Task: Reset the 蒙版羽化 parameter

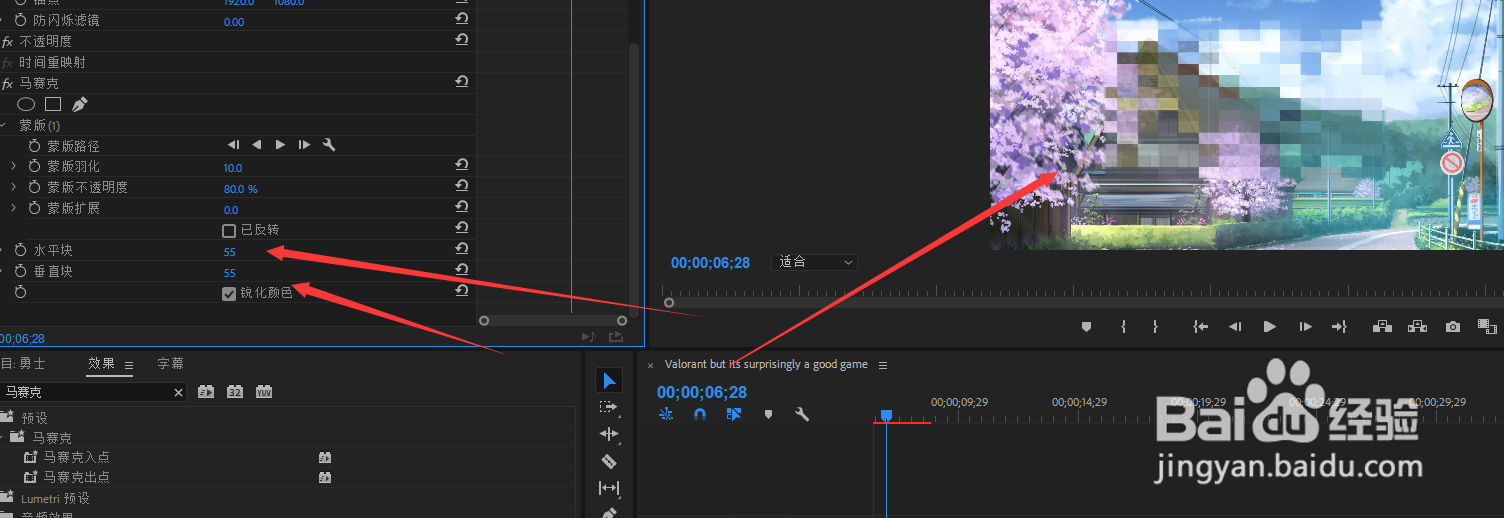Action: click(462, 165)
